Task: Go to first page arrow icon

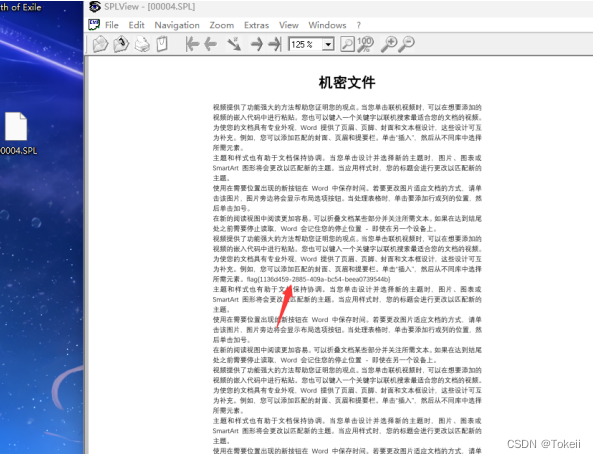Action: click(192, 44)
